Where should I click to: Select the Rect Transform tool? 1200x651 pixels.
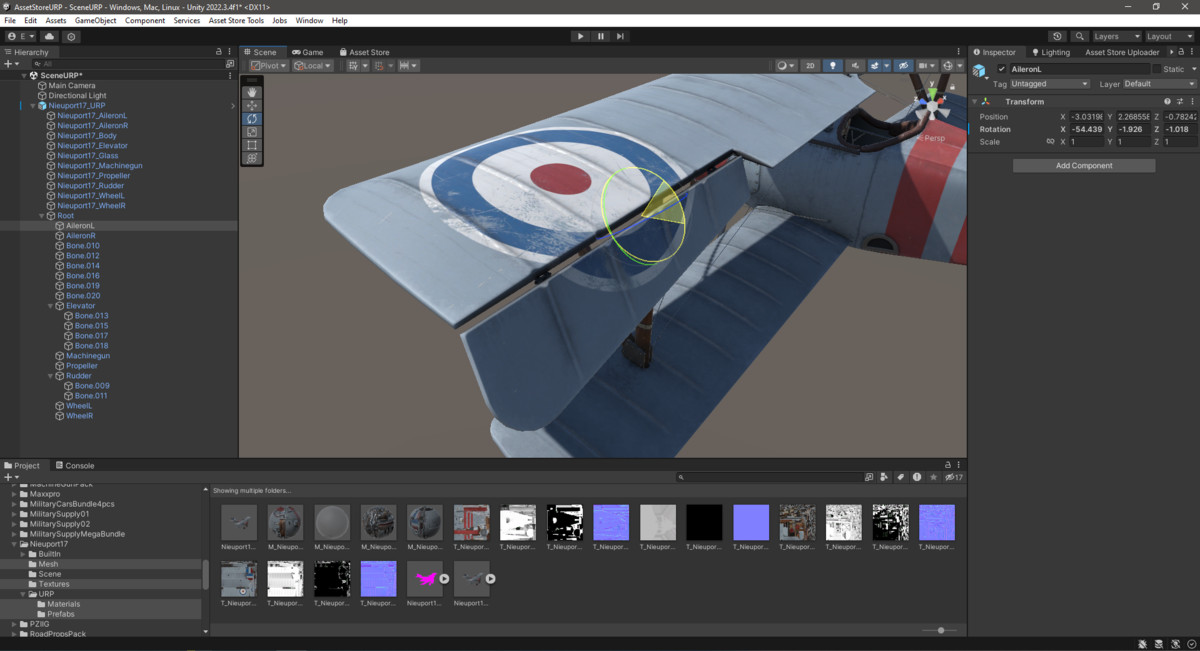pos(251,144)
